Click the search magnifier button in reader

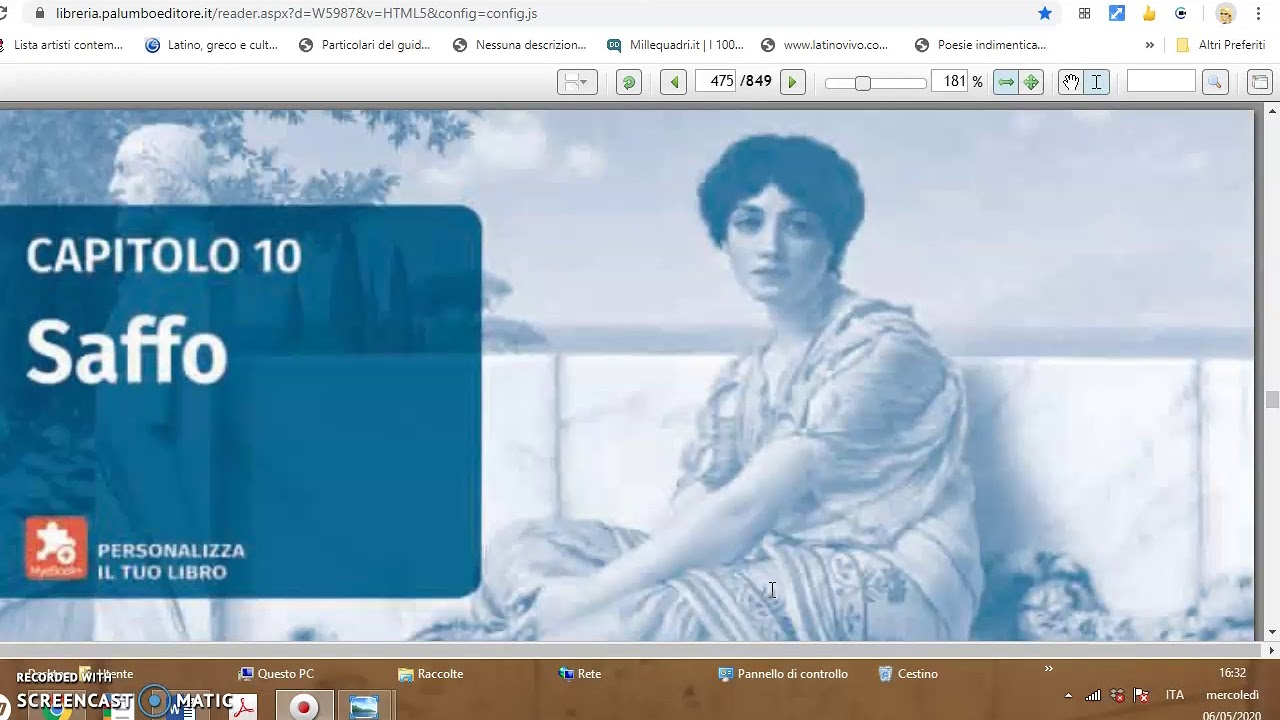1215,82
